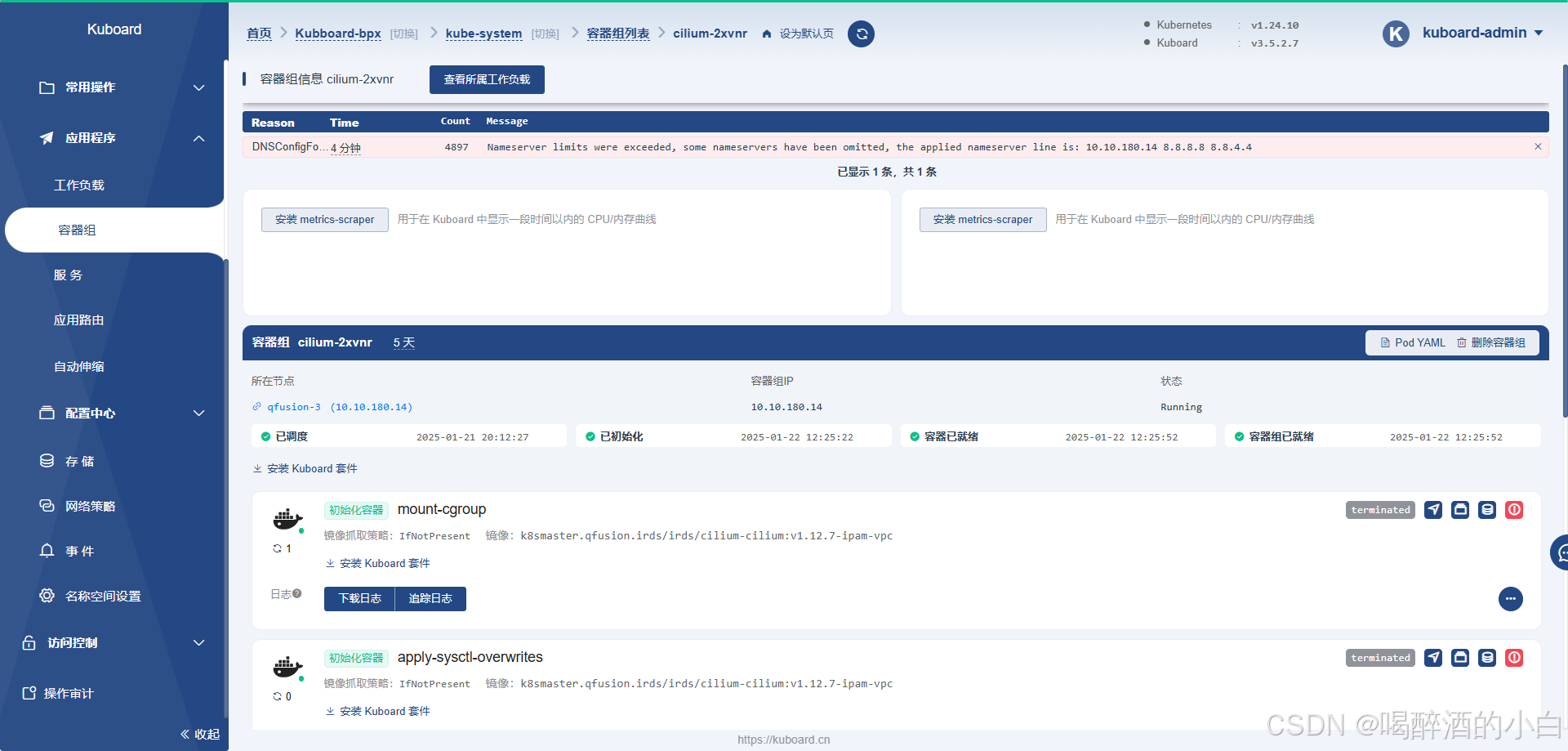
Task: Dismiss the DNSConfigForming event row
Action: coord(1538,147)
